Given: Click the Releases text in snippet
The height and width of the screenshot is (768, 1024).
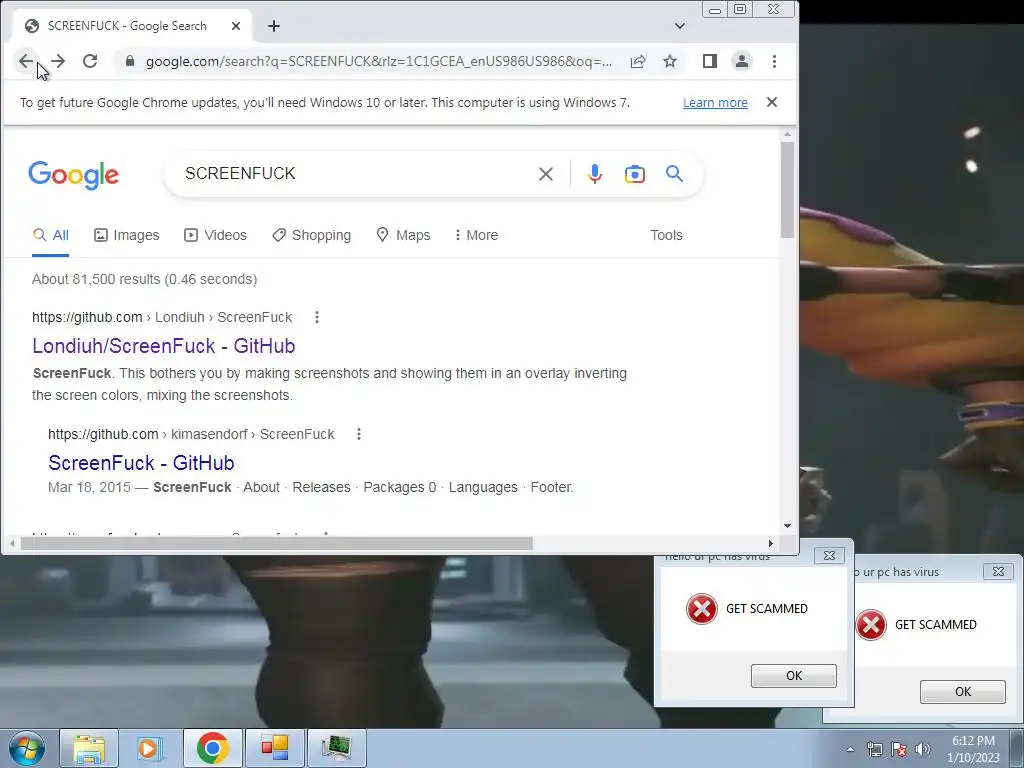Looking at the screenshot, I should 321,487.
